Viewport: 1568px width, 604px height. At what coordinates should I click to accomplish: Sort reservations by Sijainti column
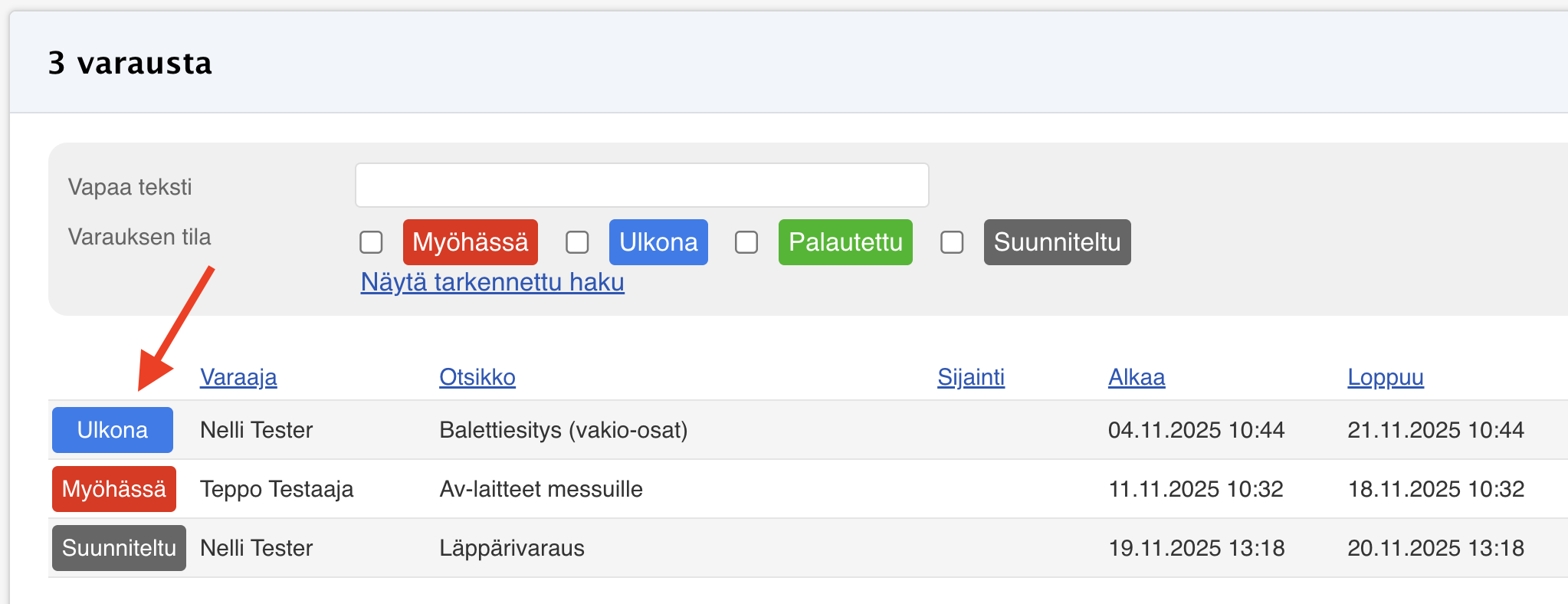[x=970, y=377]
